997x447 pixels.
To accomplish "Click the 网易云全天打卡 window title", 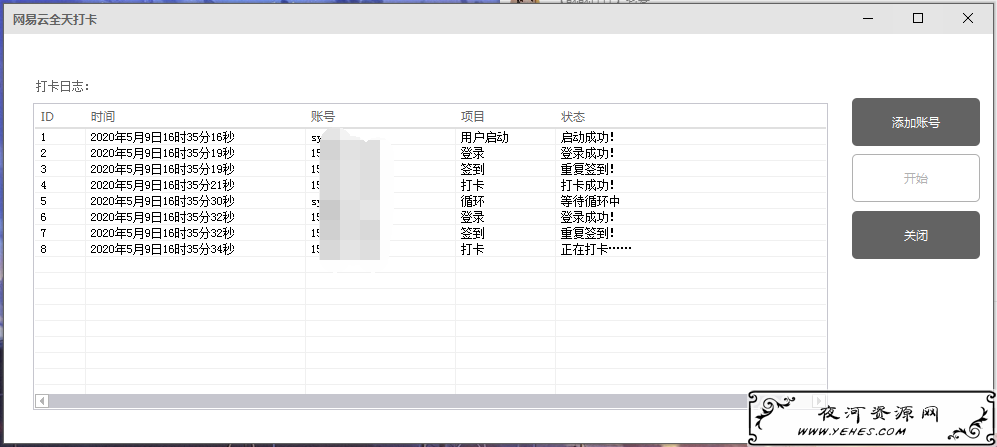I will click(55, 19).
